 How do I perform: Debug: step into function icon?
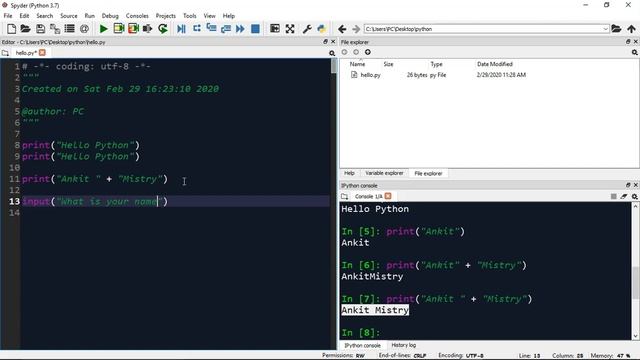(211, 29)
